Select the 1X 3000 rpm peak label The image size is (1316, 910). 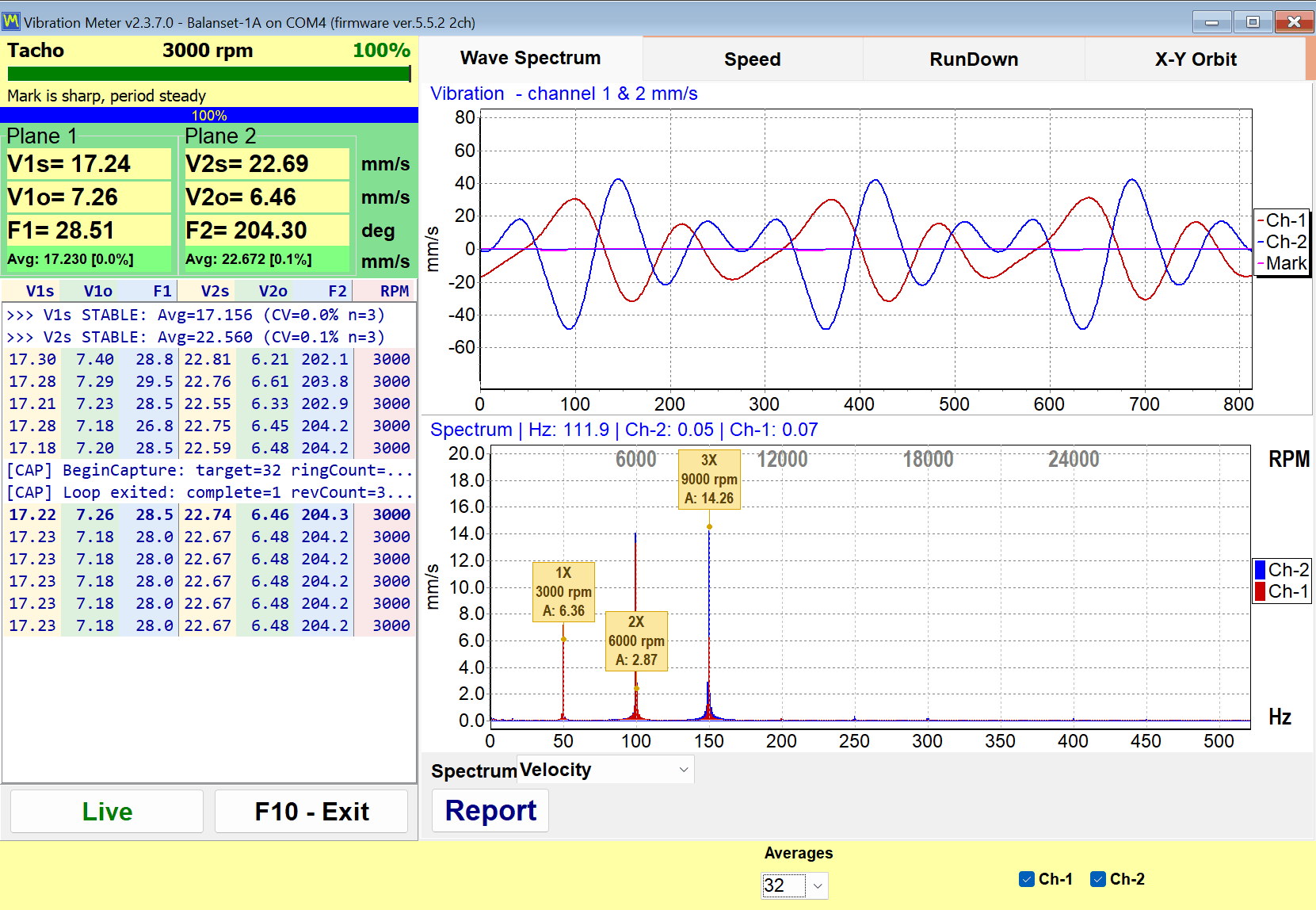pyautogui.click(x=563, y=592)
